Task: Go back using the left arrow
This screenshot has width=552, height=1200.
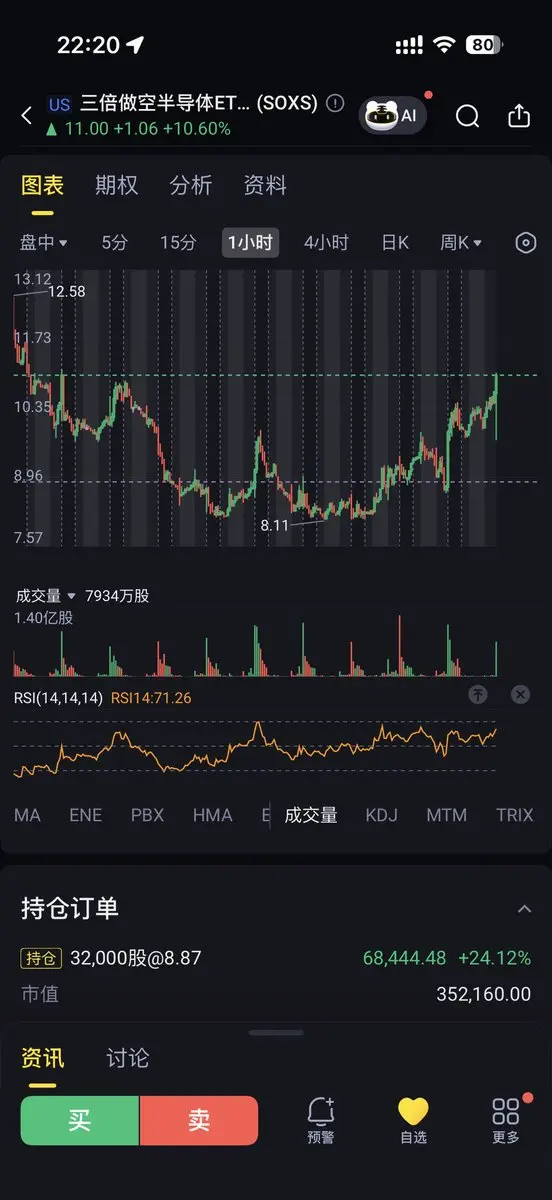Action: 27,116
